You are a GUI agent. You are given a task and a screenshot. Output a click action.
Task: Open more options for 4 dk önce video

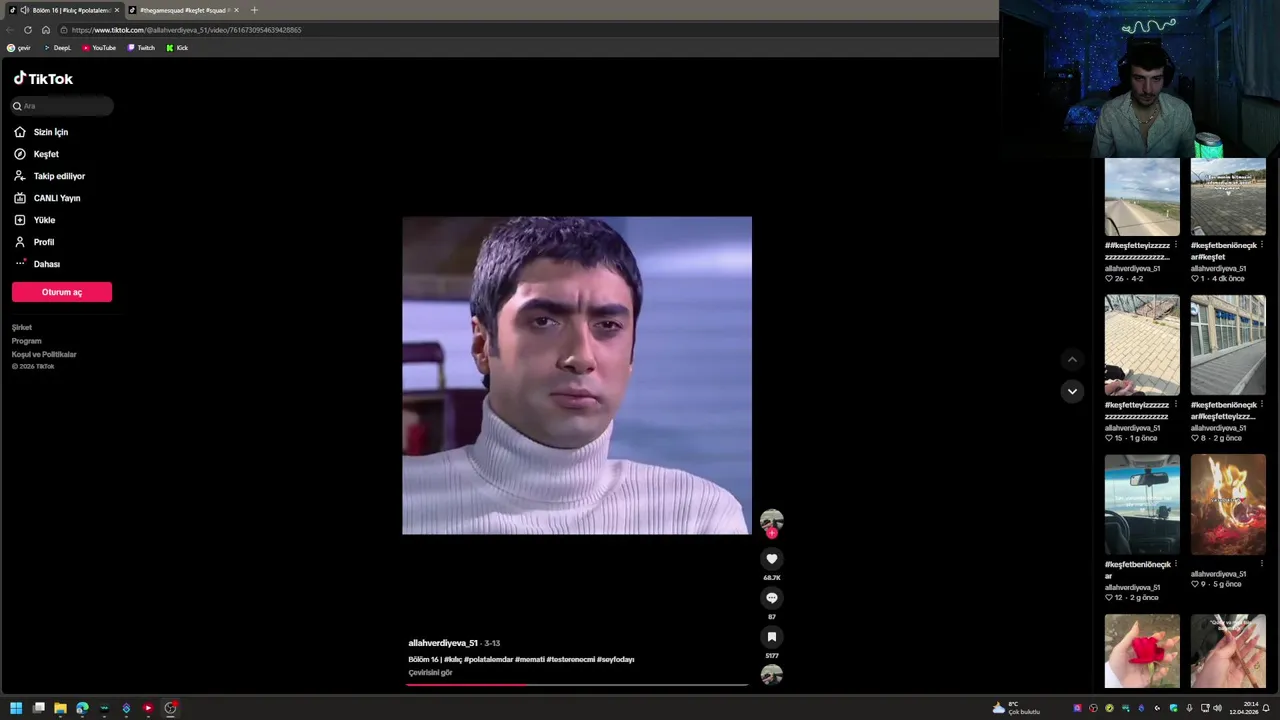[1261, 245]
